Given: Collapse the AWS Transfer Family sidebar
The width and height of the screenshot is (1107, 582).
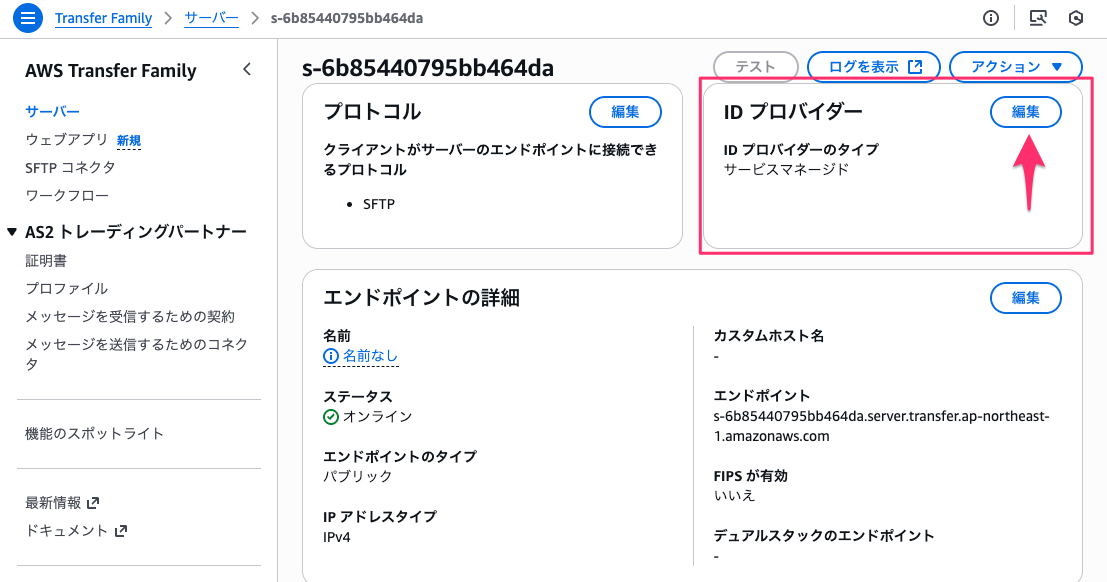Looking at the screenshot, I should [247, 70].
